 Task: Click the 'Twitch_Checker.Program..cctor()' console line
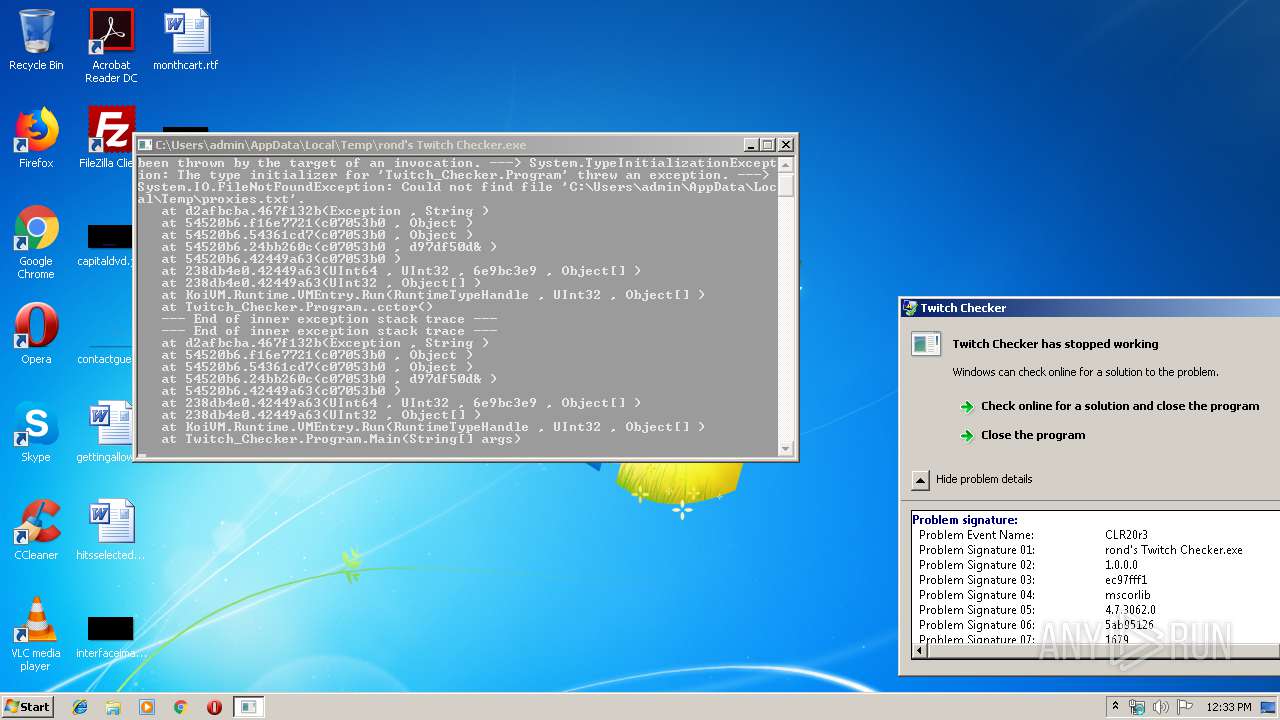(297, 307)
